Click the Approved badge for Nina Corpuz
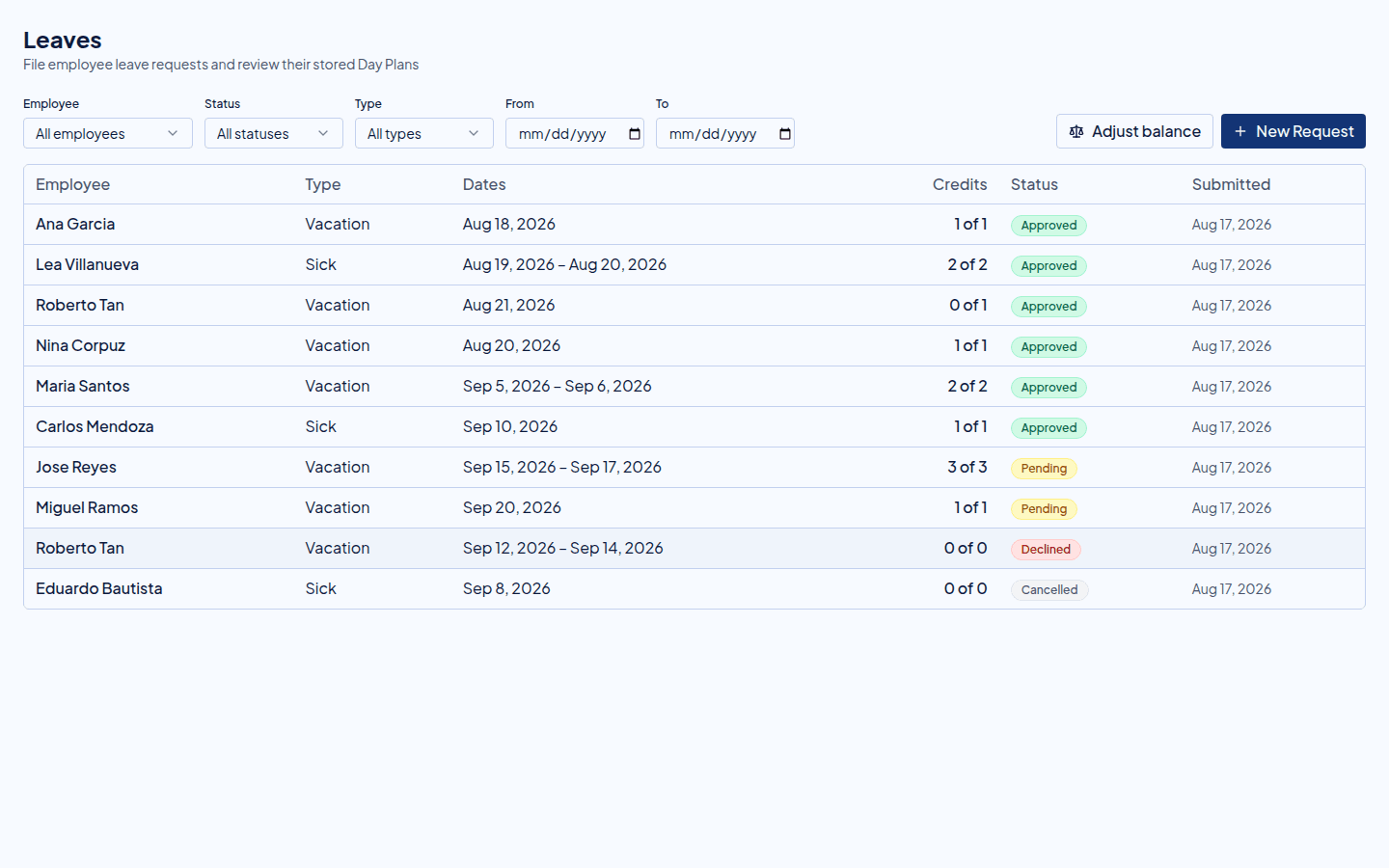 1049,347
